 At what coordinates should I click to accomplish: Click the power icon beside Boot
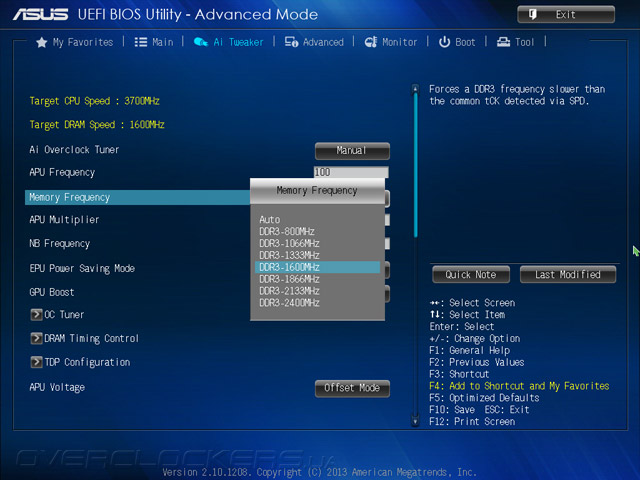pos(444,42)
